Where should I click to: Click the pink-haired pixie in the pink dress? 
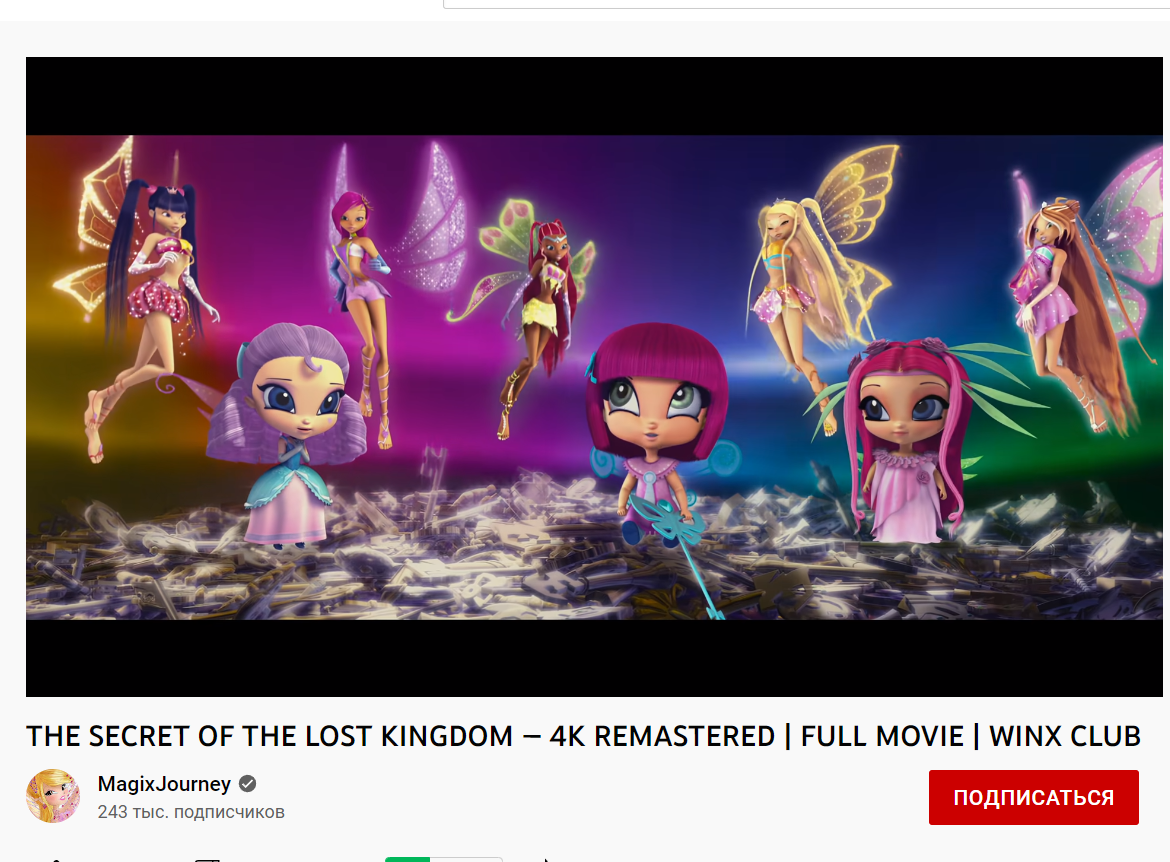(x=907, y=440)
